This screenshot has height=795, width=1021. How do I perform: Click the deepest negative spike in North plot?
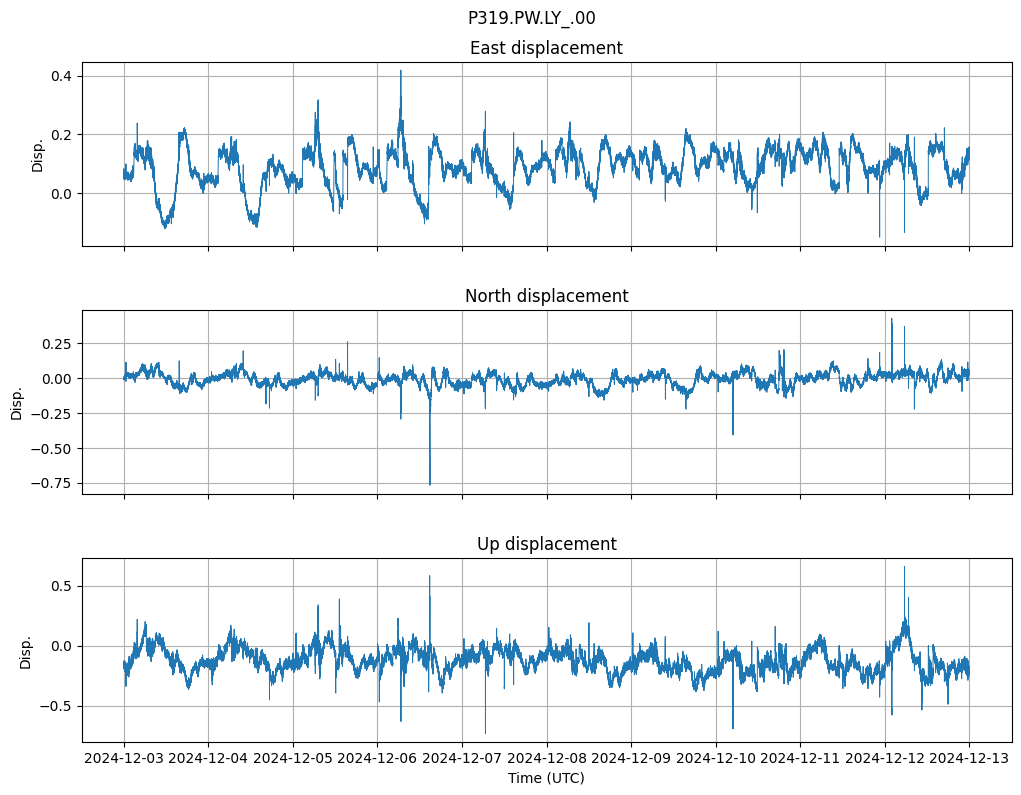point(430,483)
